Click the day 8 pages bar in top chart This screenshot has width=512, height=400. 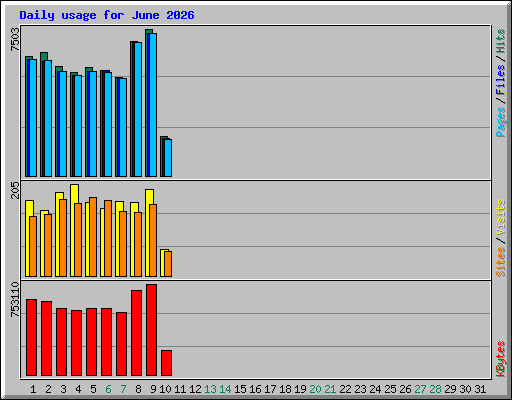pyautogui.click(x=138, y=109)
